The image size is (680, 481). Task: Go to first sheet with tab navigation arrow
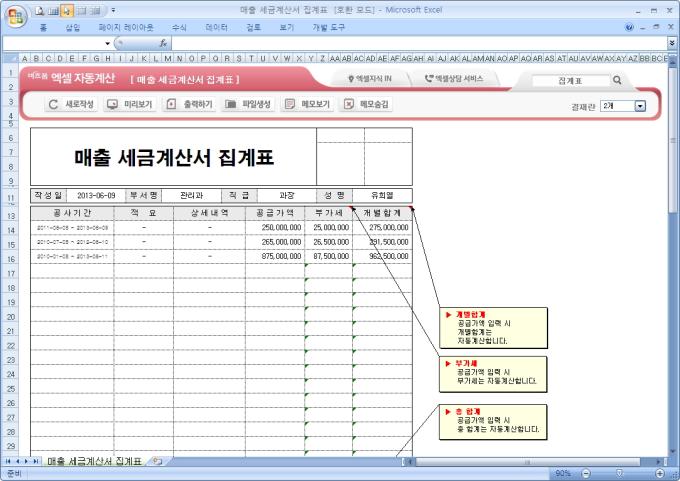tap(7, 461)
